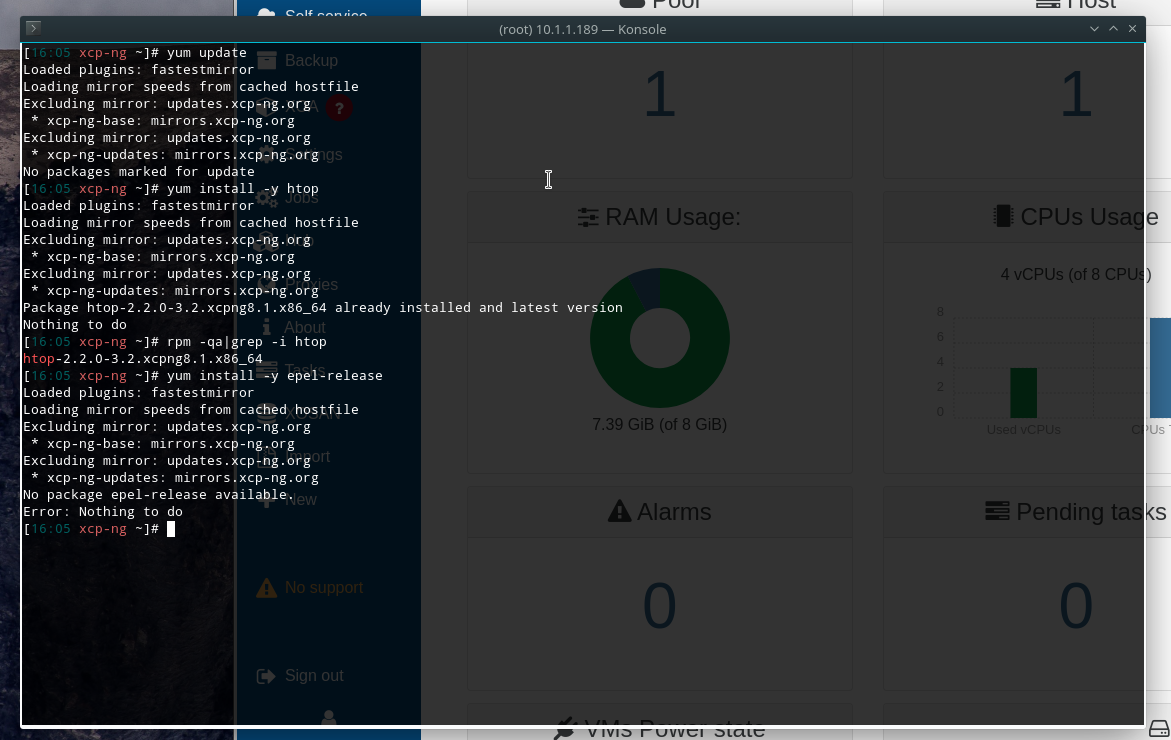1171x740 pixels.
Task: Click Sign out in Xen Orchestra sidebar
Action: [300, 676]
